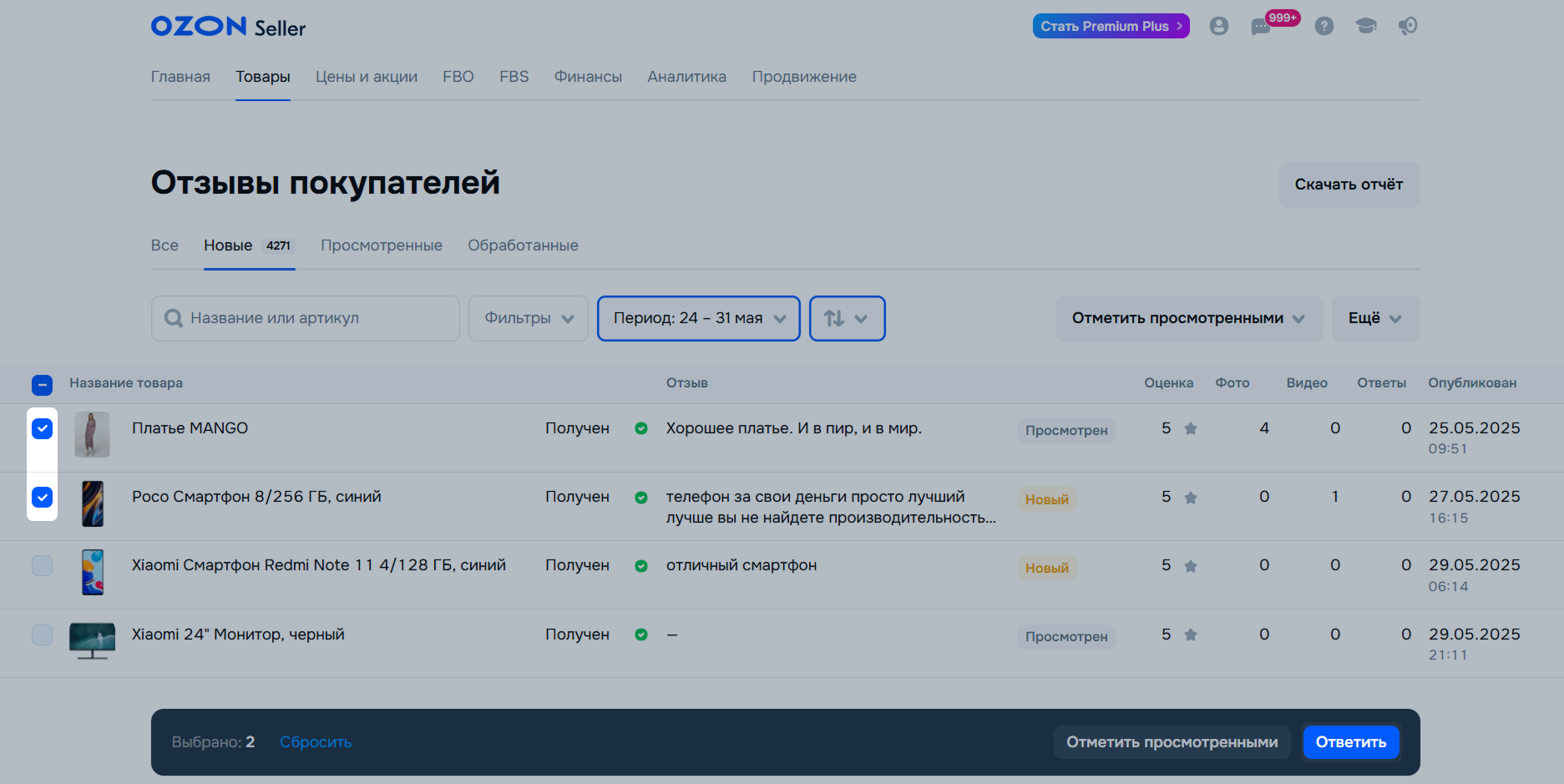Click Просмотрен badge in Платье MANGO row

click(1066, 431)
